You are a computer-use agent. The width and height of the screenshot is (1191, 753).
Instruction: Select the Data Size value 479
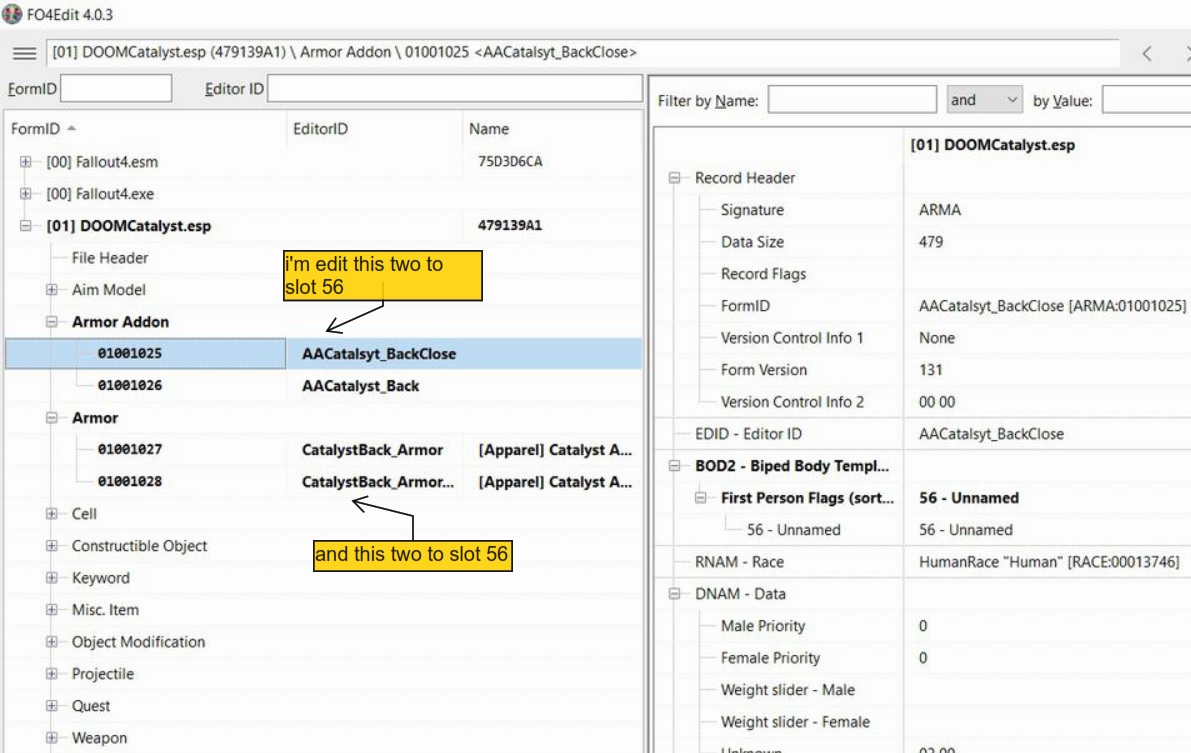(930, 242)
